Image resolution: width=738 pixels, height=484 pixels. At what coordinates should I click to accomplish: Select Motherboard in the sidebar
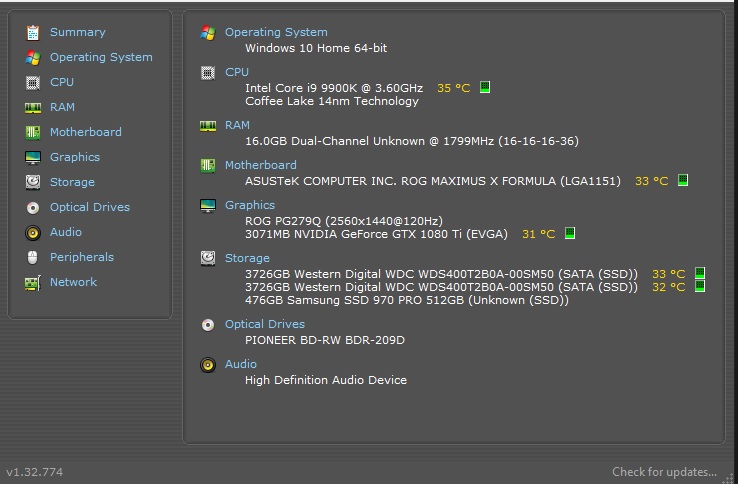(86, 132)
